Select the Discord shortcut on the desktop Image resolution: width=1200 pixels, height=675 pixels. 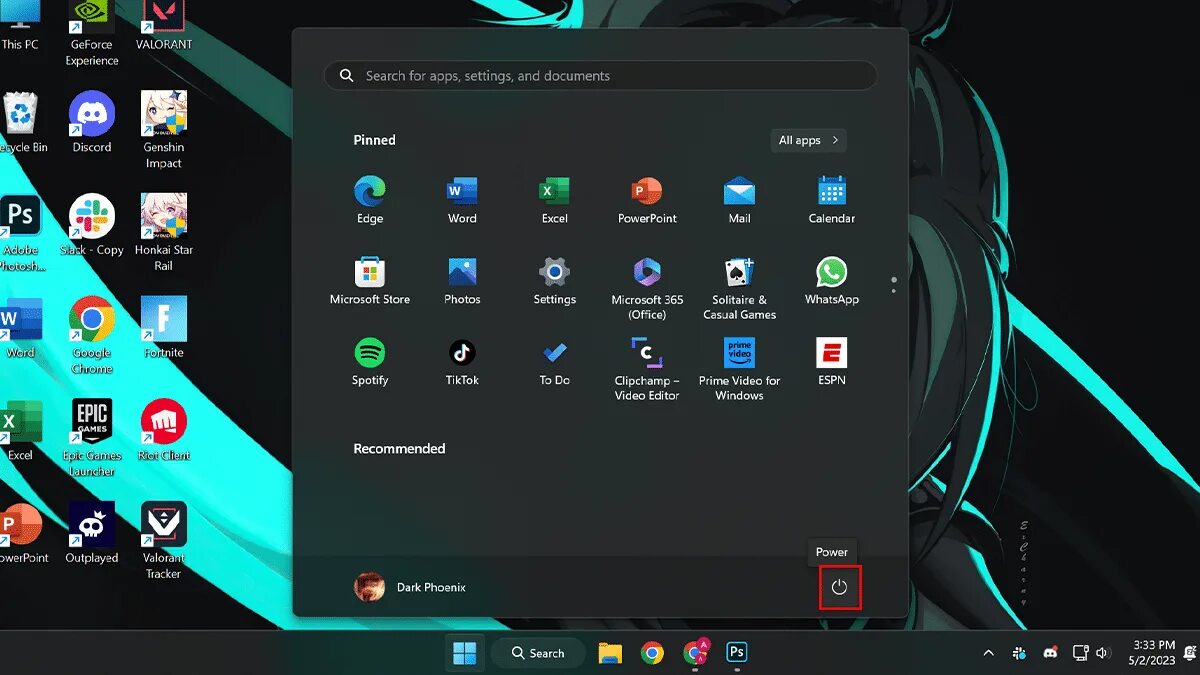92,122
